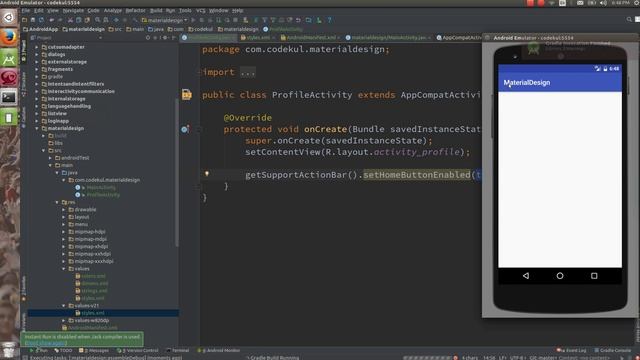Screen dimensions: 640x360
Task: Expand the listview folder
Action: (36, 113)
